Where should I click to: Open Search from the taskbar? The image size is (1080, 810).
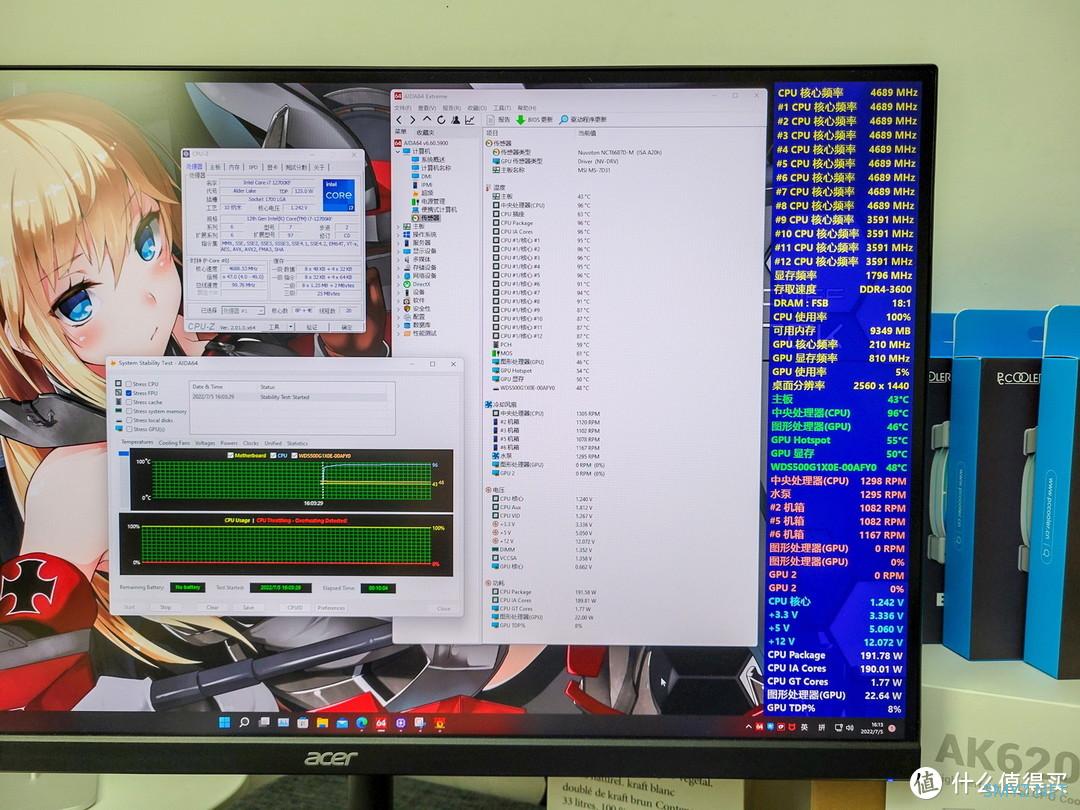click(x=244, y=723)
